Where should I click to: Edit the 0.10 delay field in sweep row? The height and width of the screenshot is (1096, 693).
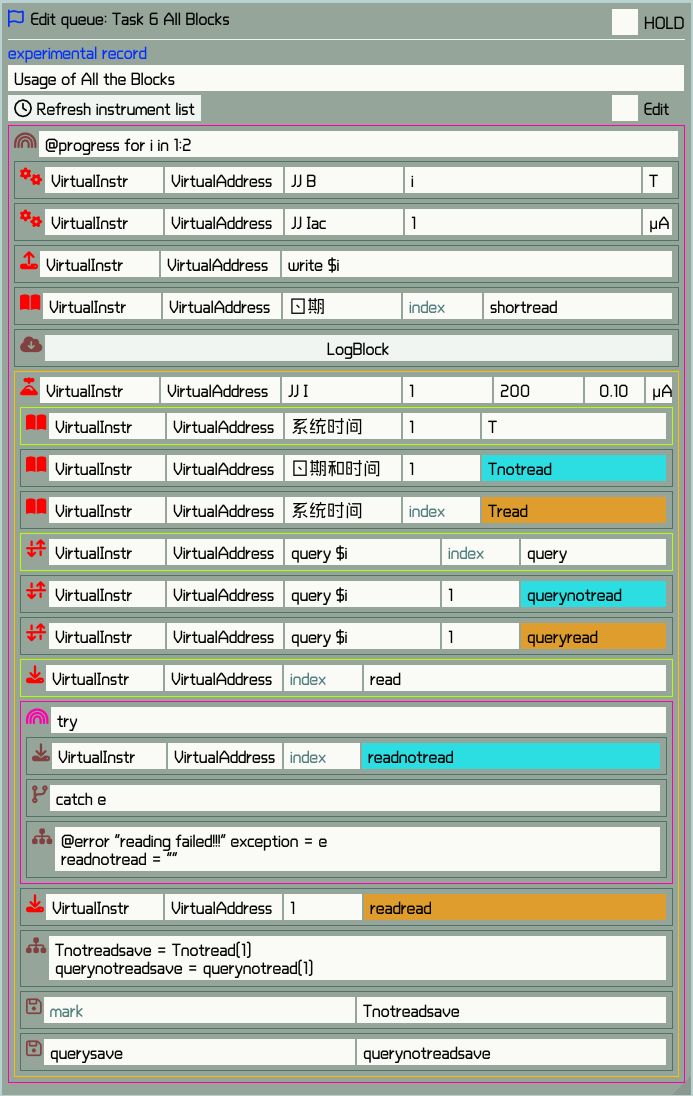point(614,391)
